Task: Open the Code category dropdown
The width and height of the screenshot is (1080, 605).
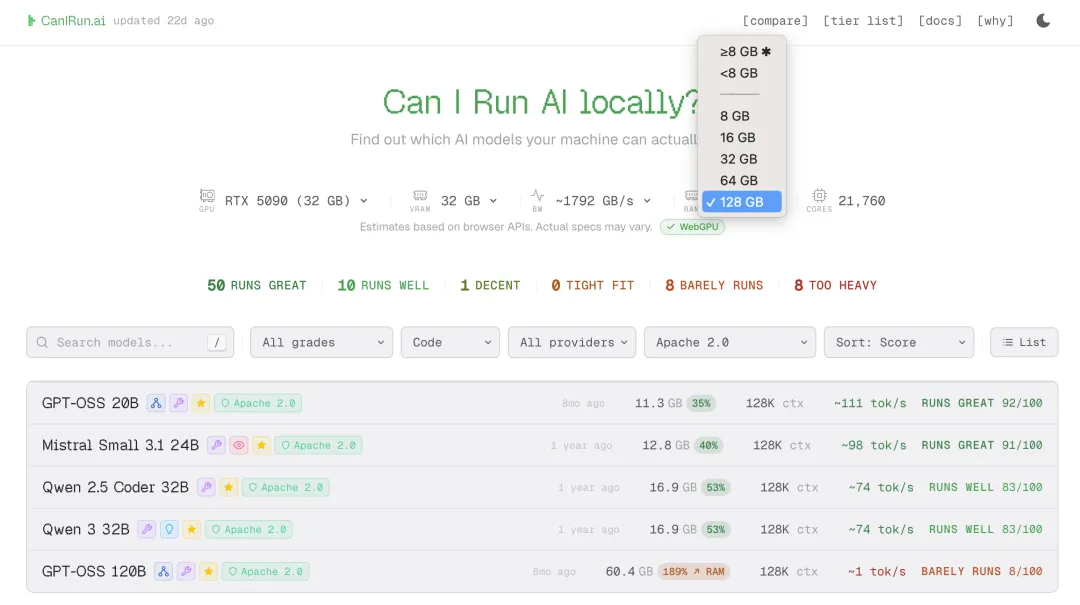Action: (x=450, y=342)
